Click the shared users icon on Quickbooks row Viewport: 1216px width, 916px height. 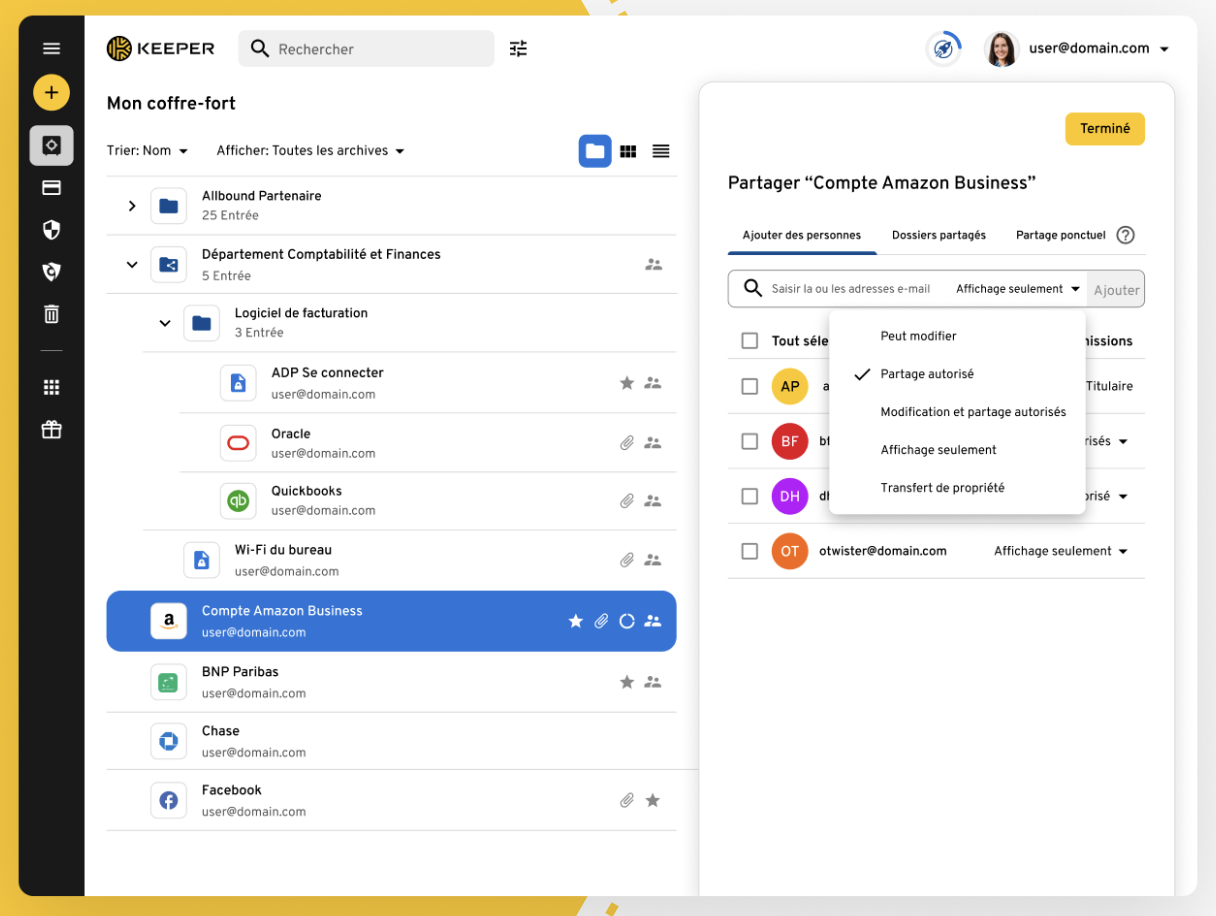pos(653,500)
